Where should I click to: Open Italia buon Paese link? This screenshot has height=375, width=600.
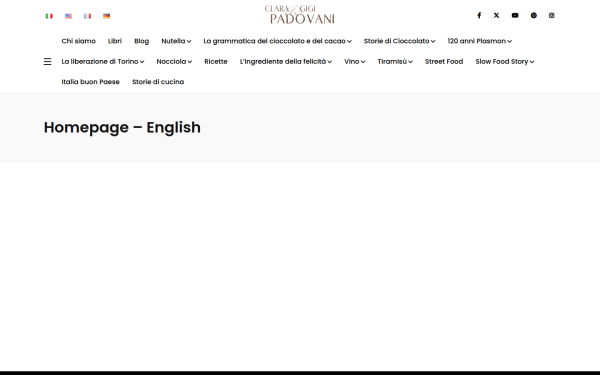pos(90,82)
